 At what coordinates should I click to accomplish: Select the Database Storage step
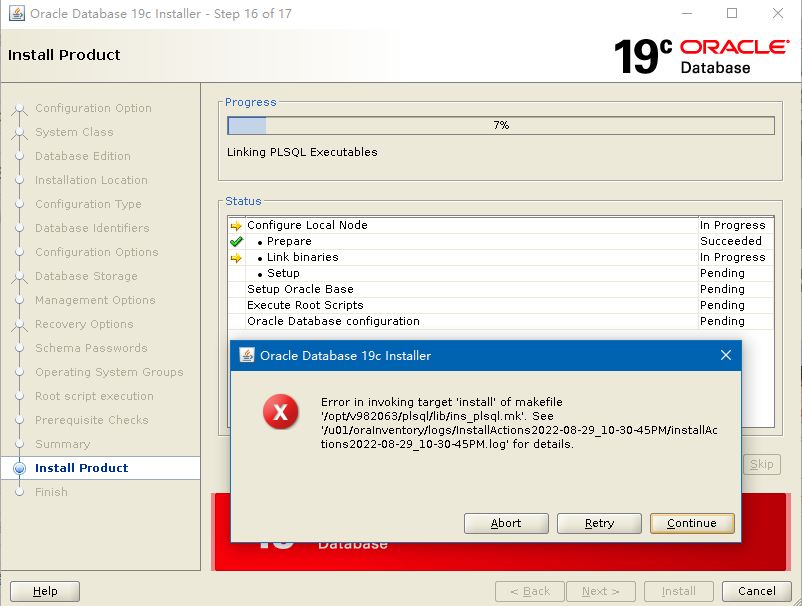click(x=86, y=276)
